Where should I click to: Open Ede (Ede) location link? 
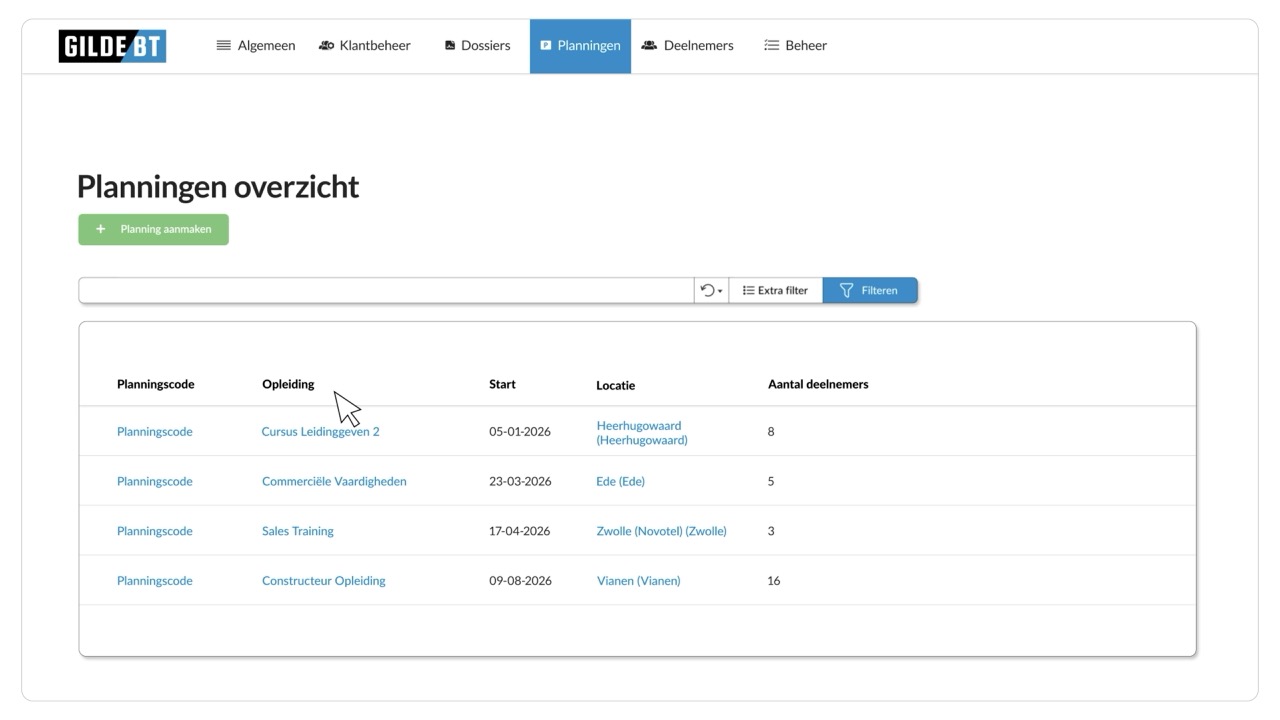(621, 481)
